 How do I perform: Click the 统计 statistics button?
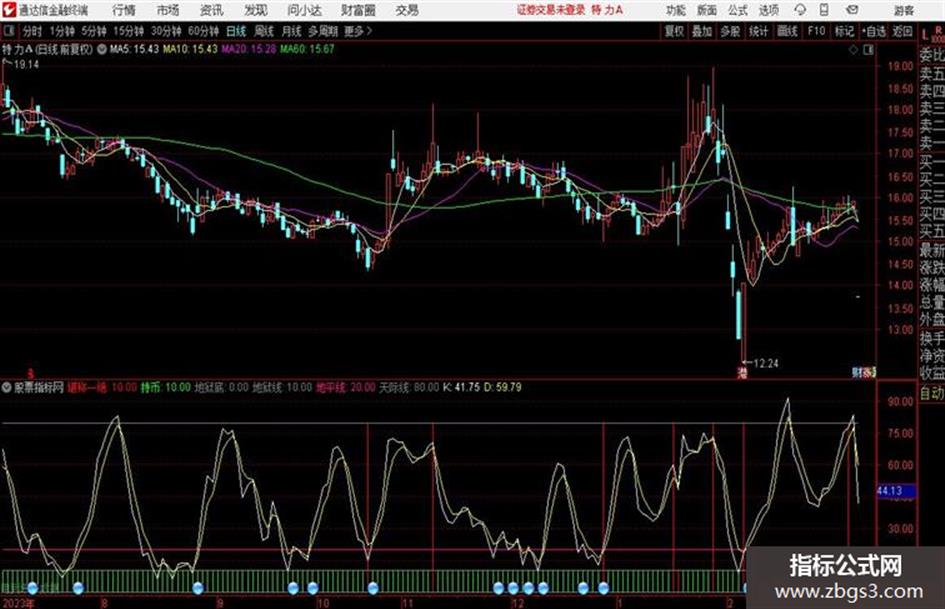click(x=758, y=31)
